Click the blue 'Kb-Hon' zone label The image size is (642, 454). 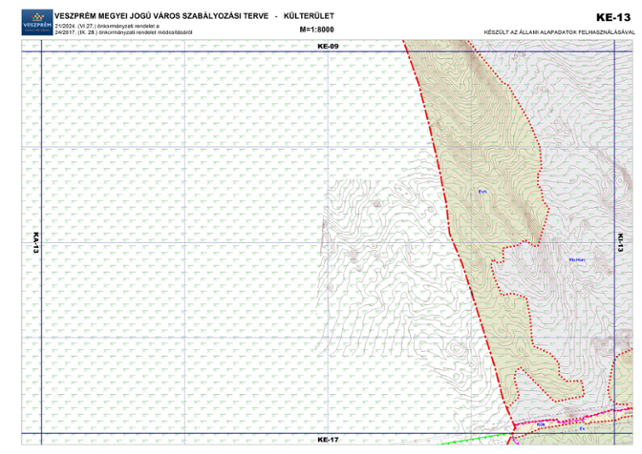575,262
